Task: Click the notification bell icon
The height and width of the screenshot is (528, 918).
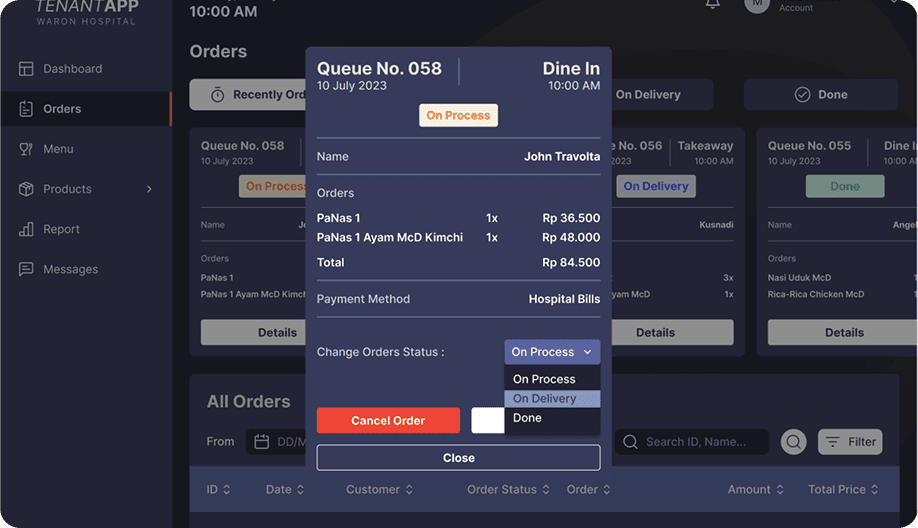Action: (712, 5)
